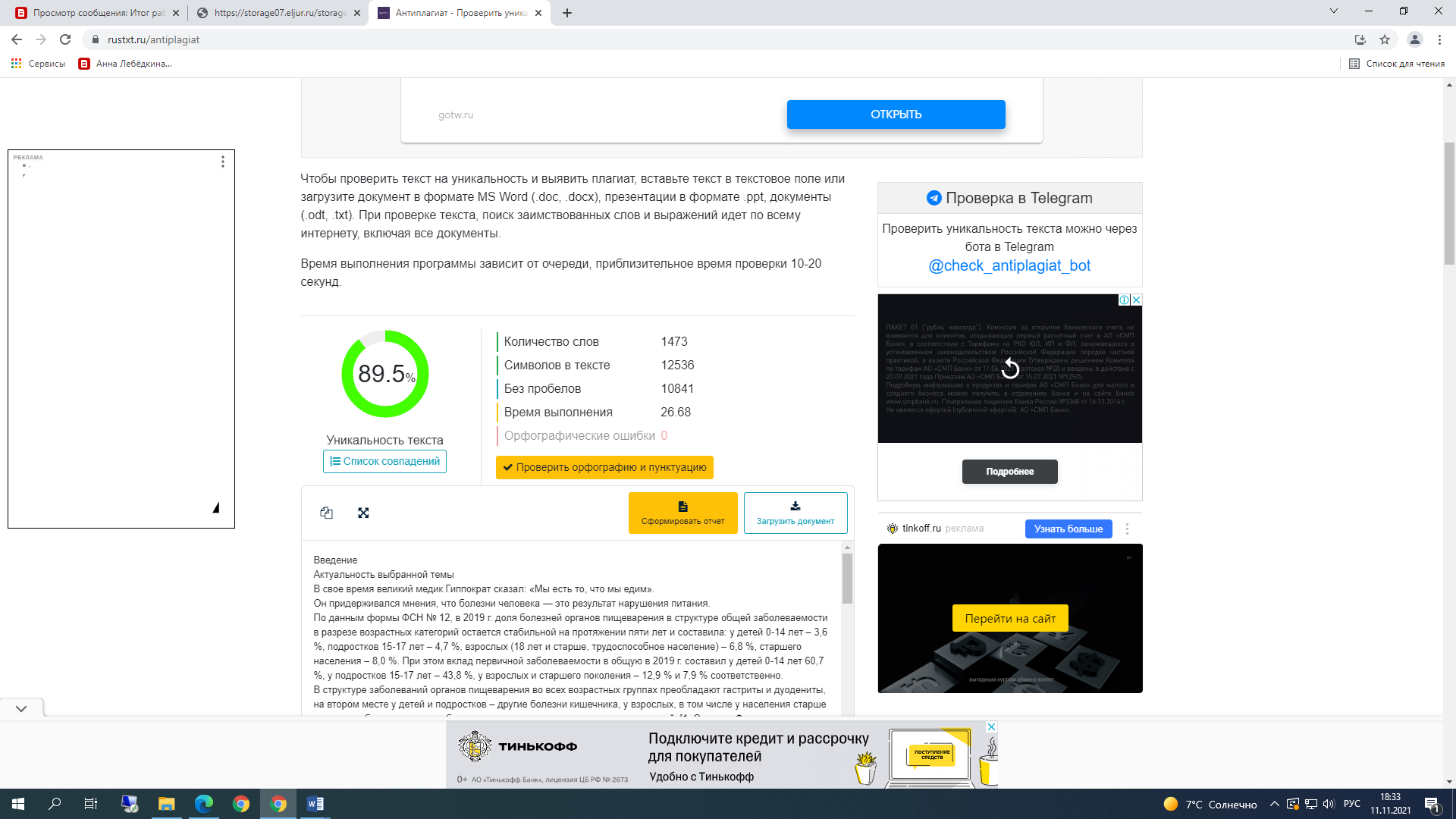Close the СМП Банк ad with X
The width and height of the screenshot is (1456, 819).
click(x=1136, y=300)
